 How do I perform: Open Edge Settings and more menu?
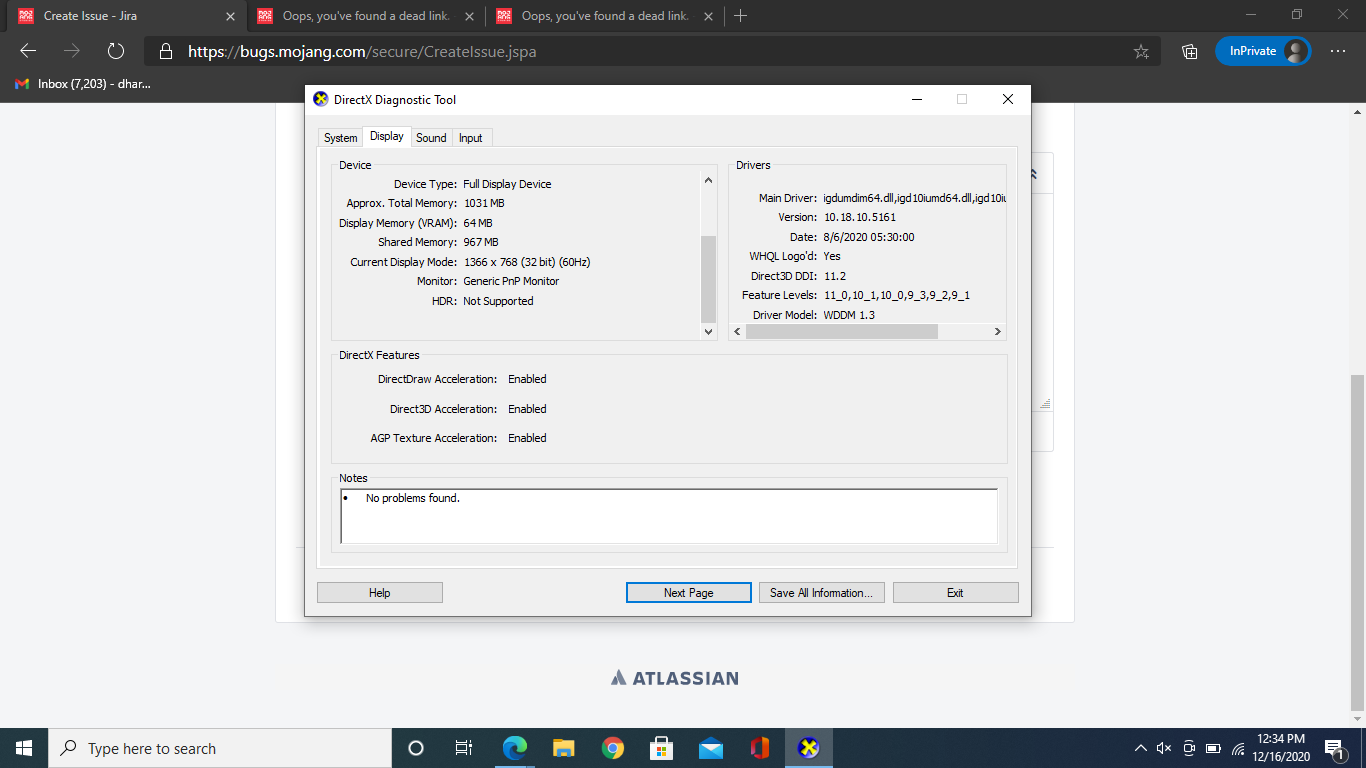[x=1338, y=51]
